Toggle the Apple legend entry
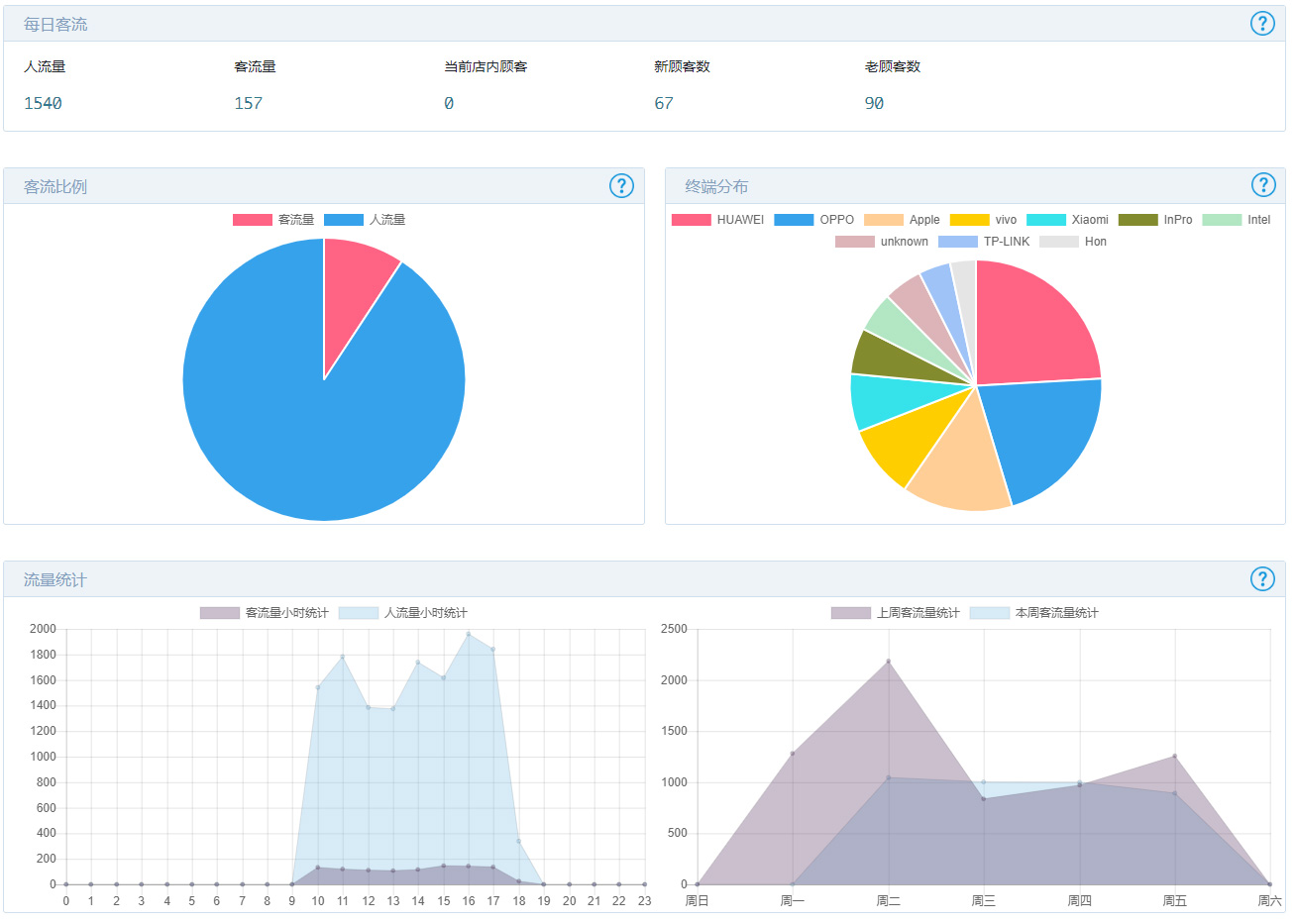 point(903,220)
